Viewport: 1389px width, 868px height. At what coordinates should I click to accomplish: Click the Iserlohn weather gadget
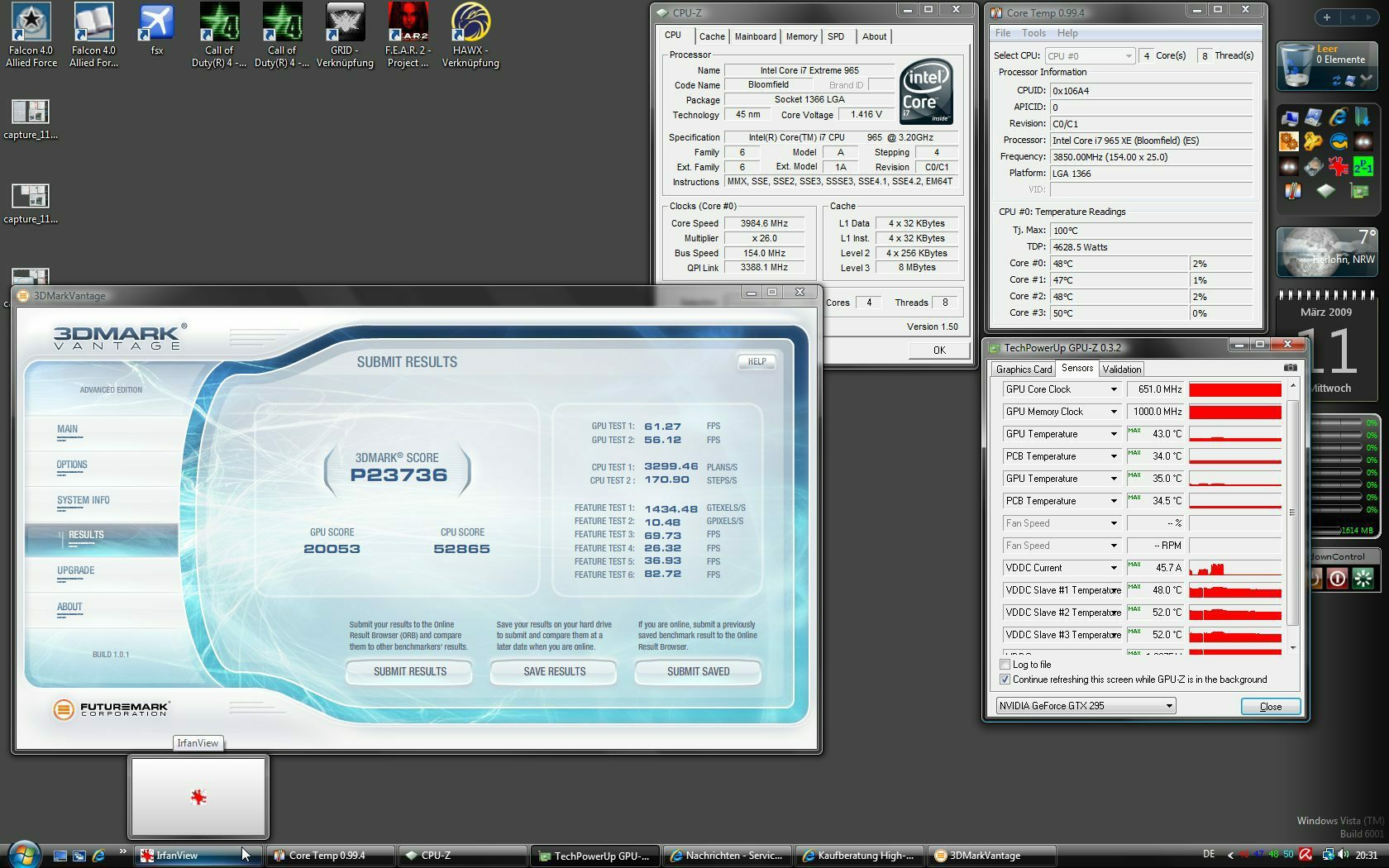[1326, 251]
